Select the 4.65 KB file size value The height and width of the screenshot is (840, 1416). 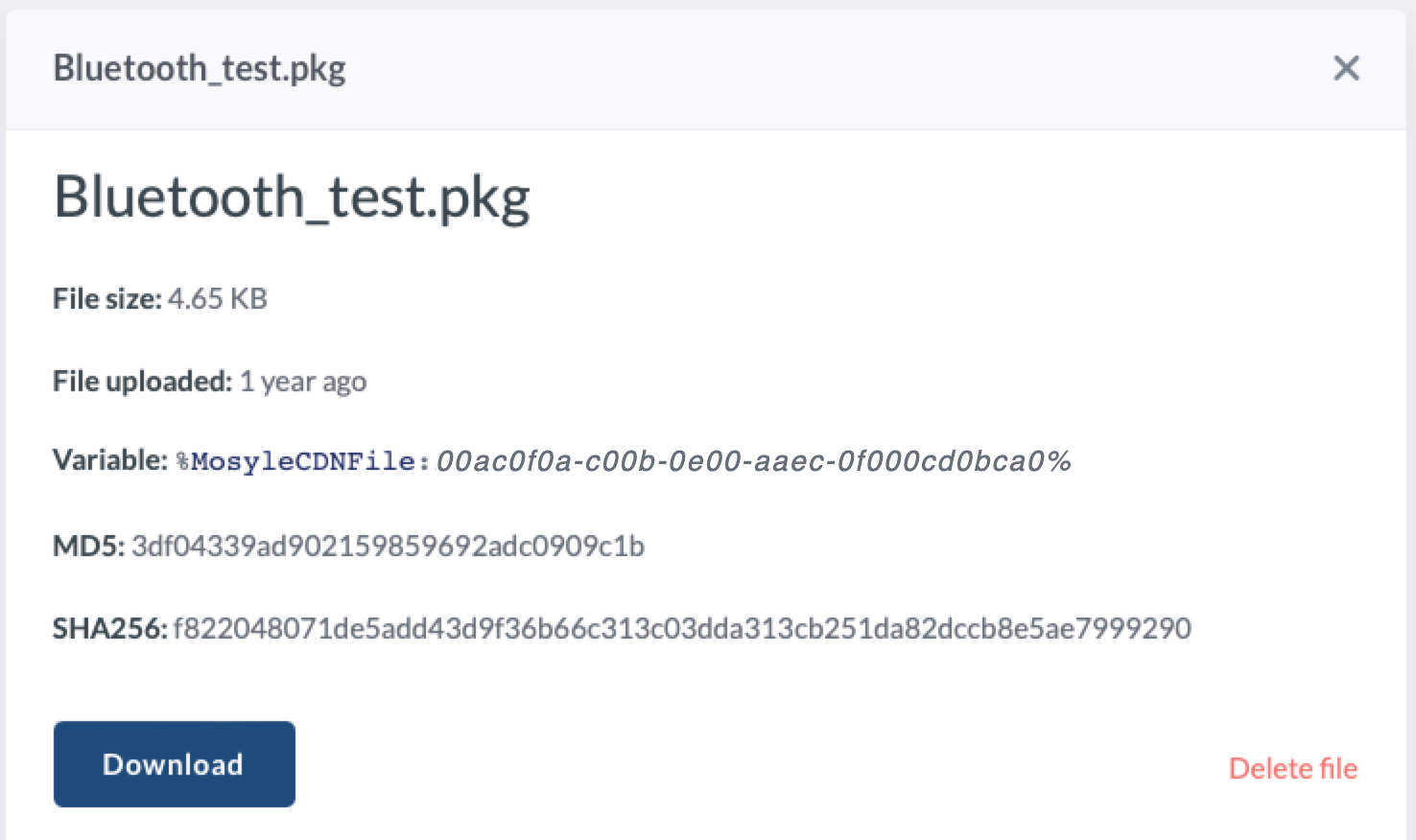point(218,299)
